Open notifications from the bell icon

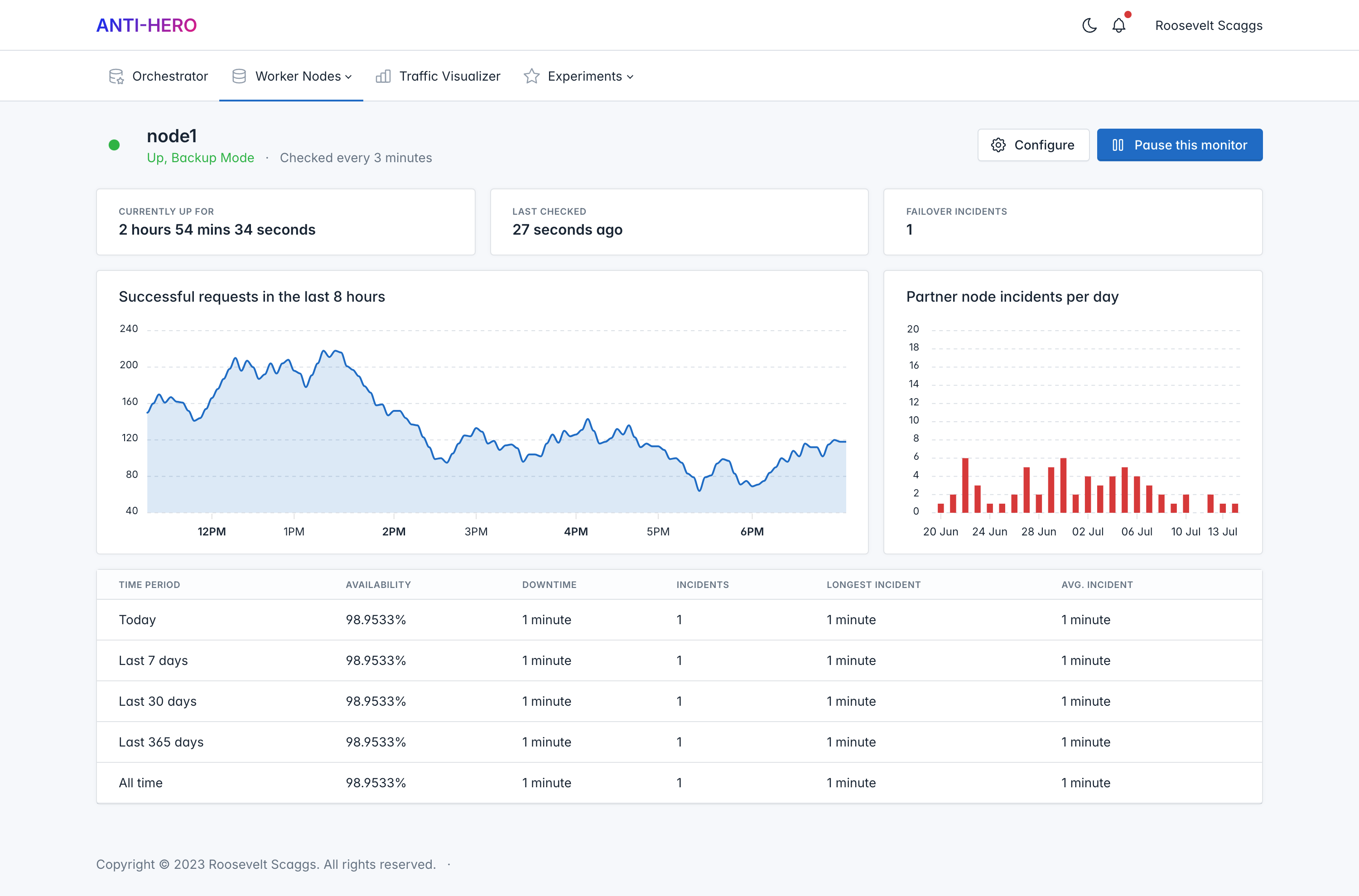[1119, 26]
